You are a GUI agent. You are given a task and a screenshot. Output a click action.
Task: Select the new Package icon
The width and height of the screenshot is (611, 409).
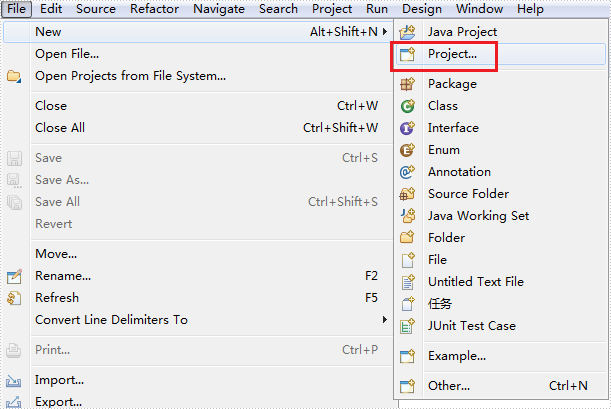point(408,84)
